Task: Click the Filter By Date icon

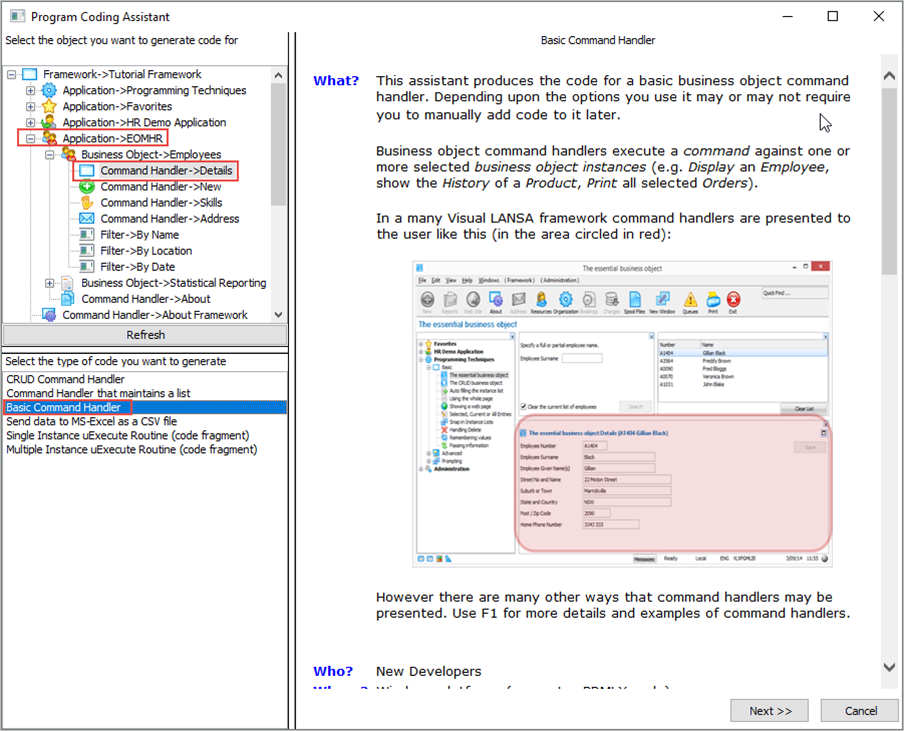Action: (x=87, y=267)
